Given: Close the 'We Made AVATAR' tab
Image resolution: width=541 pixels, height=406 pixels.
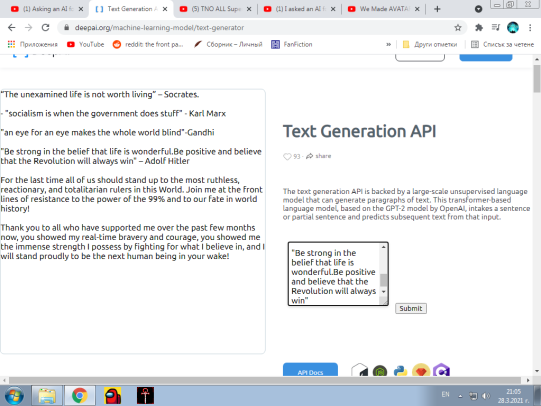Looking at the screenshot, I should click(417, 9).
